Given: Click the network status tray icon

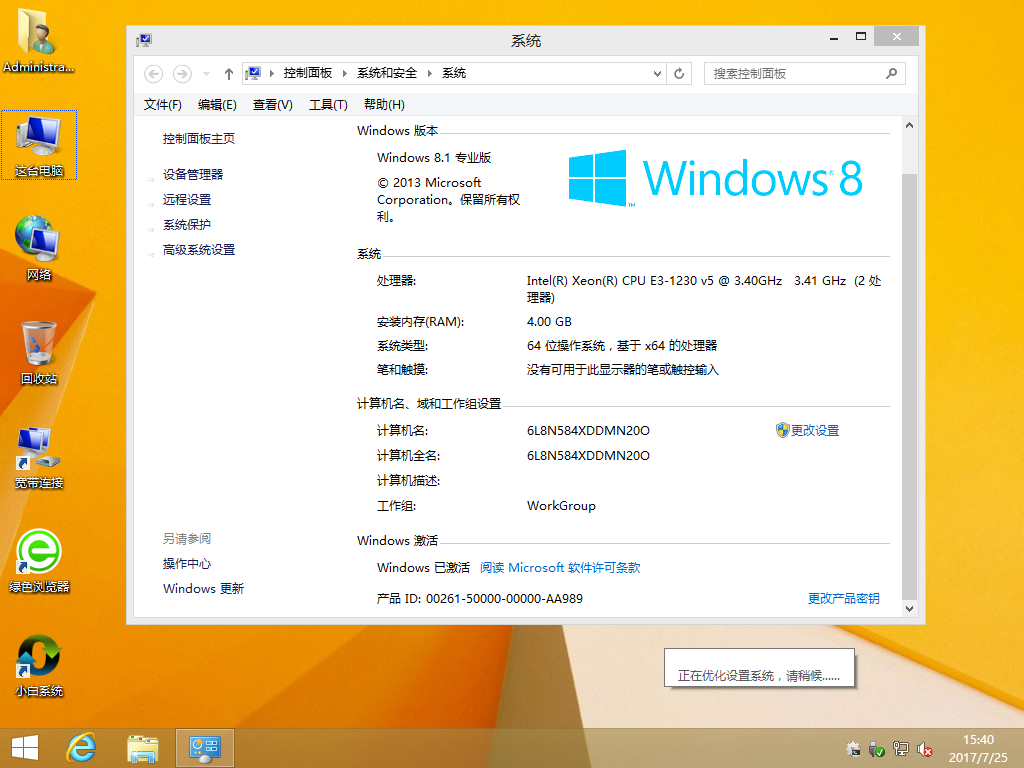Looking at the screenshot, I should click(900, 748).
